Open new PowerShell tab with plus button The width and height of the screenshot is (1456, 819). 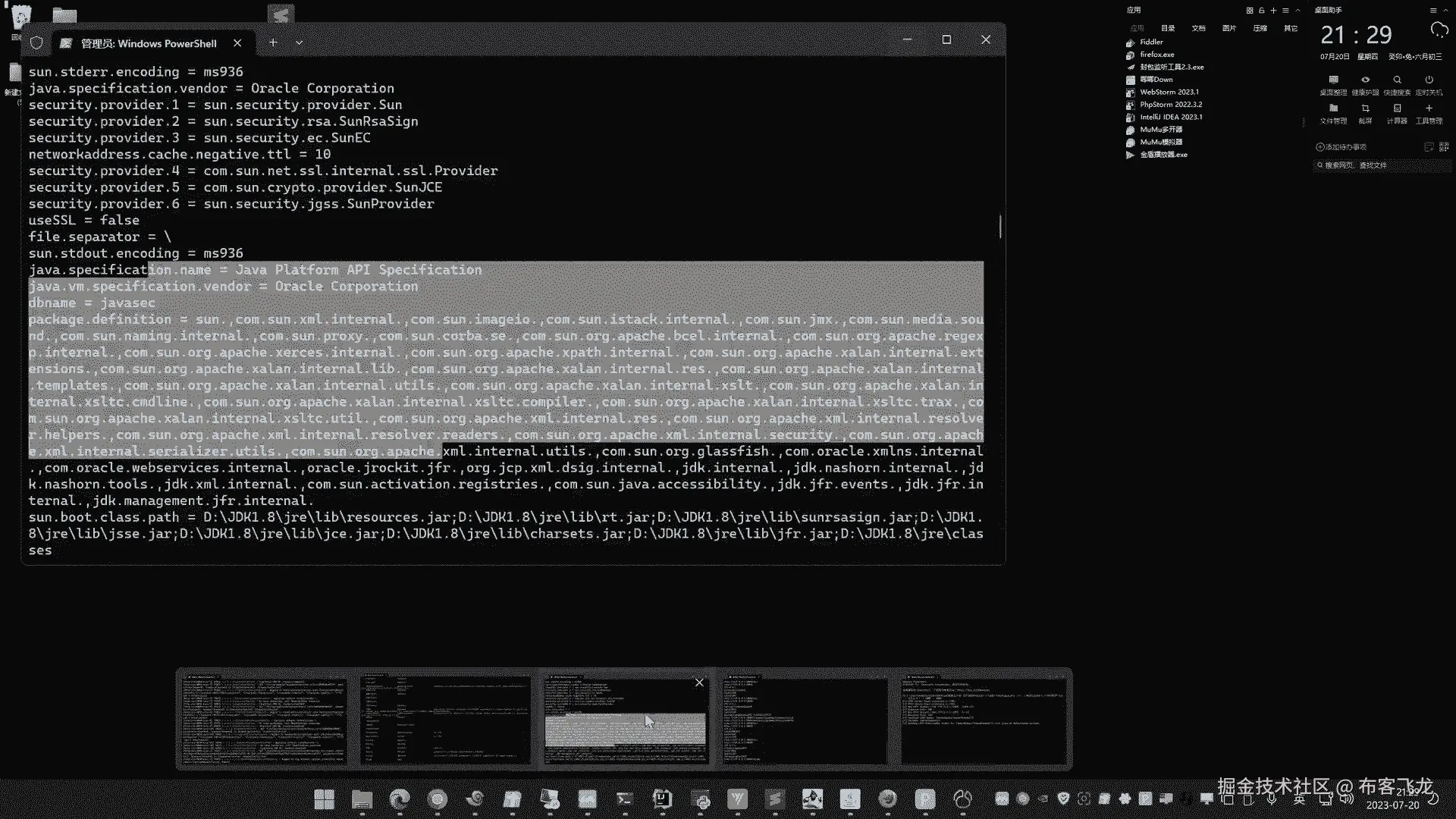point(273,43)
